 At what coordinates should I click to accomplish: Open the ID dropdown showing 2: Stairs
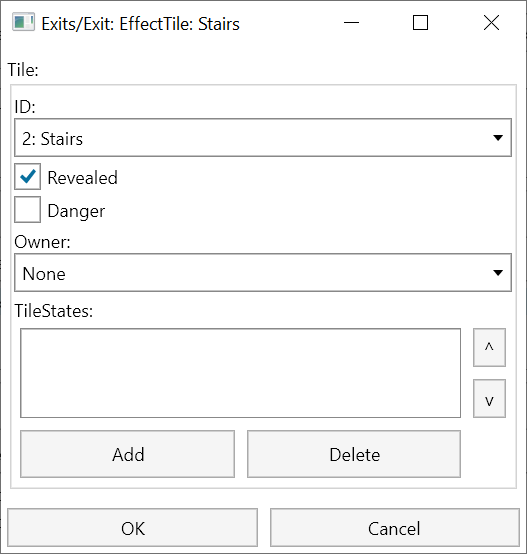(263, 138)
